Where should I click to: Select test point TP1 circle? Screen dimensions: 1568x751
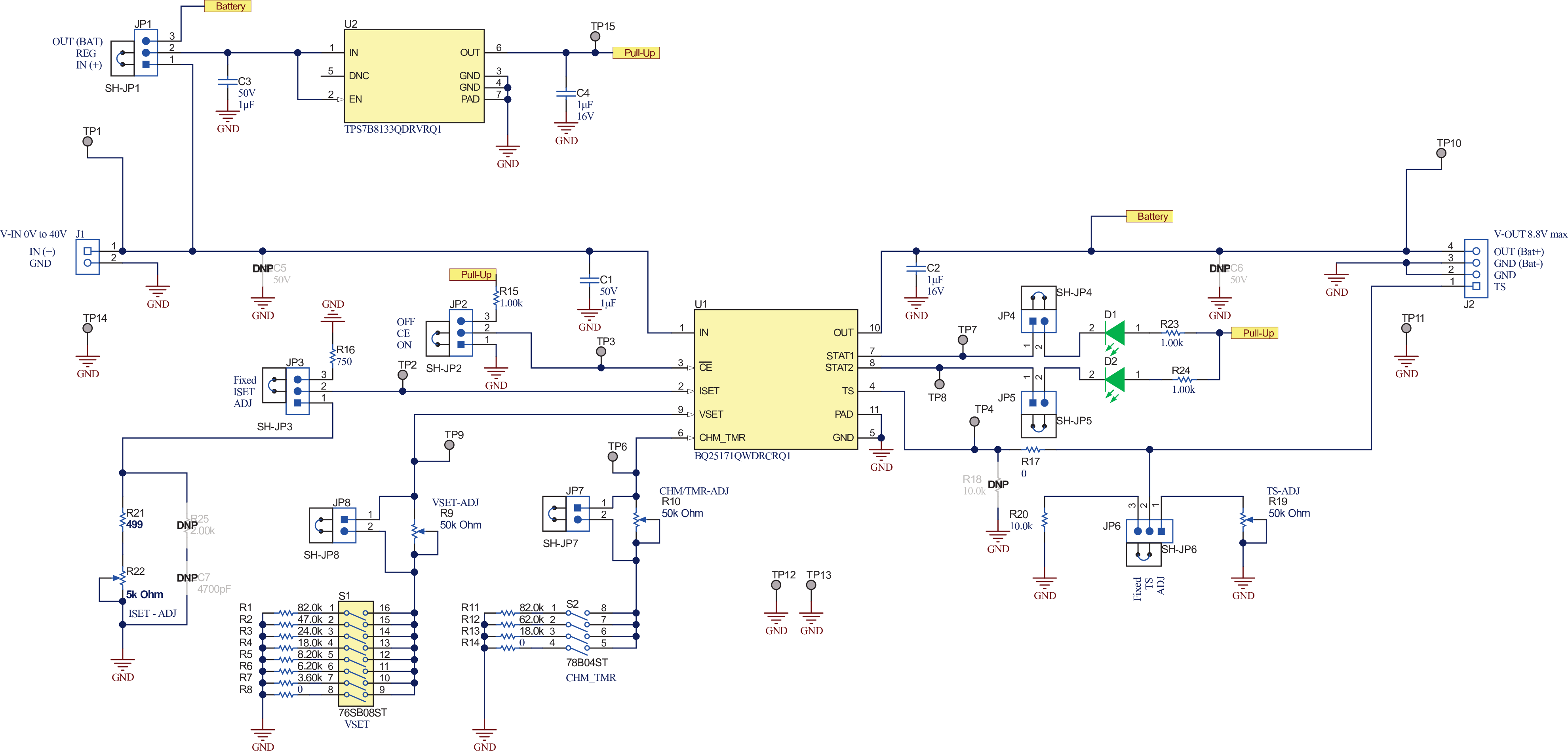88,141
